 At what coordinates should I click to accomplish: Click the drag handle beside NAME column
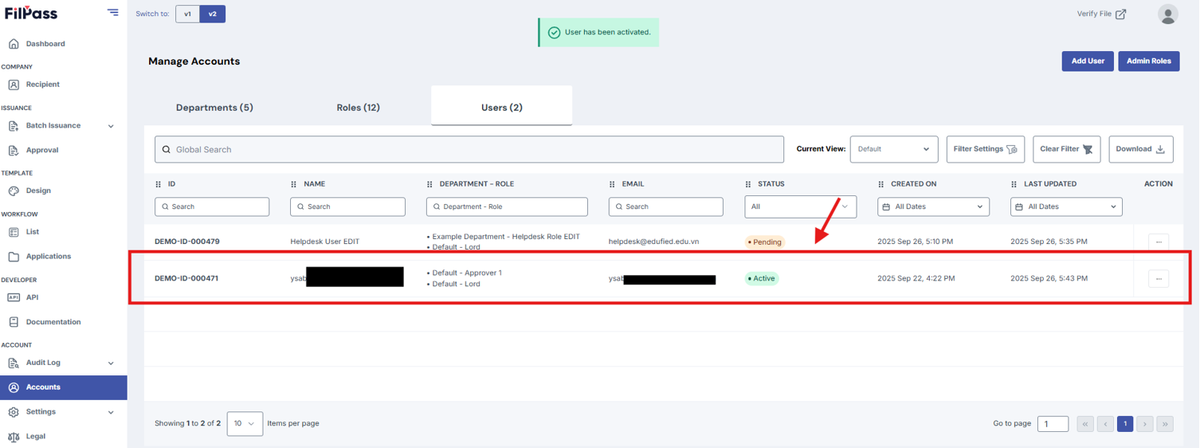click(x=293, y=184)
